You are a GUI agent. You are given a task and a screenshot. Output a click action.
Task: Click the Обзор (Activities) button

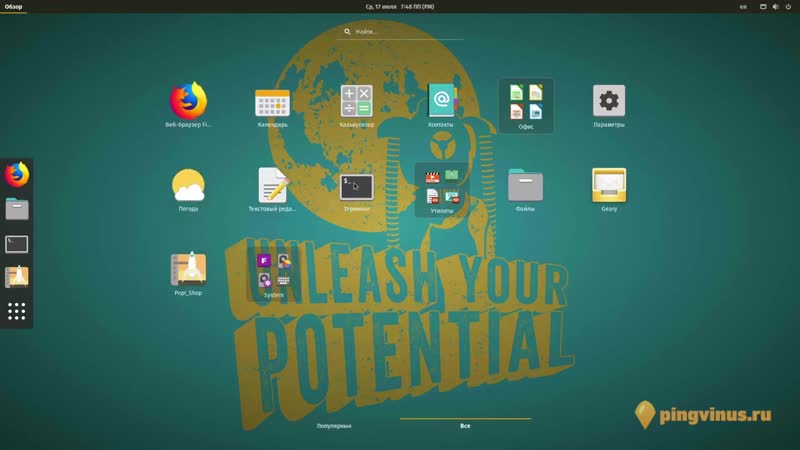(14, 7)
